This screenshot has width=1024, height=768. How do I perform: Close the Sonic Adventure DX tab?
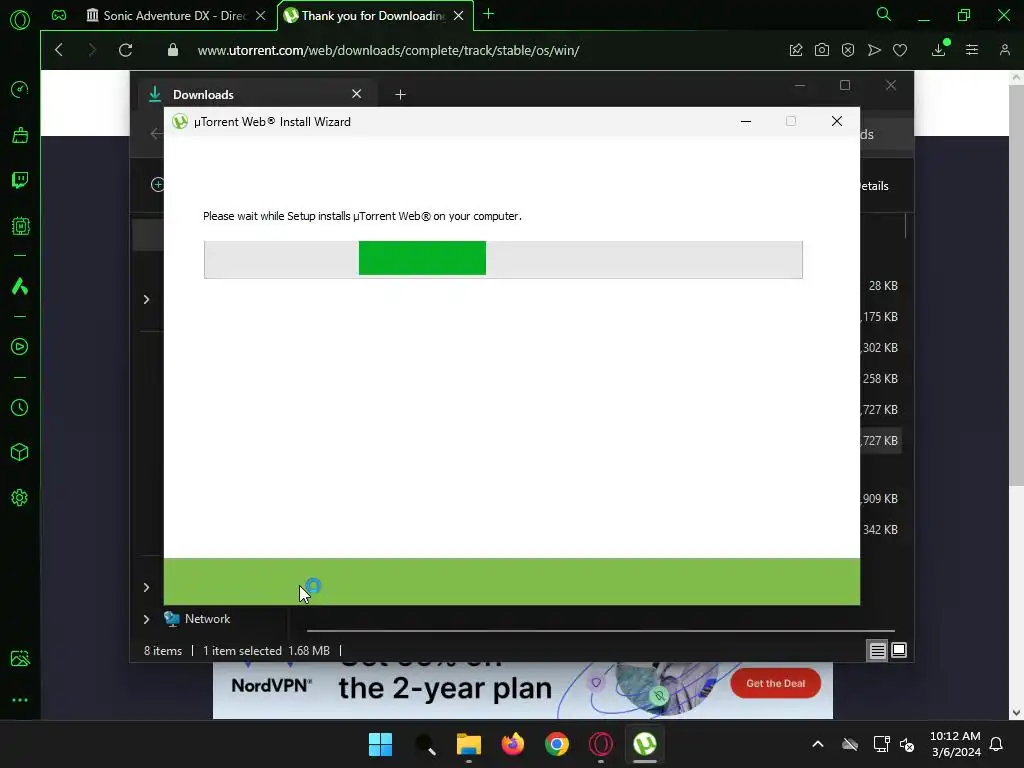click(261, 16)
